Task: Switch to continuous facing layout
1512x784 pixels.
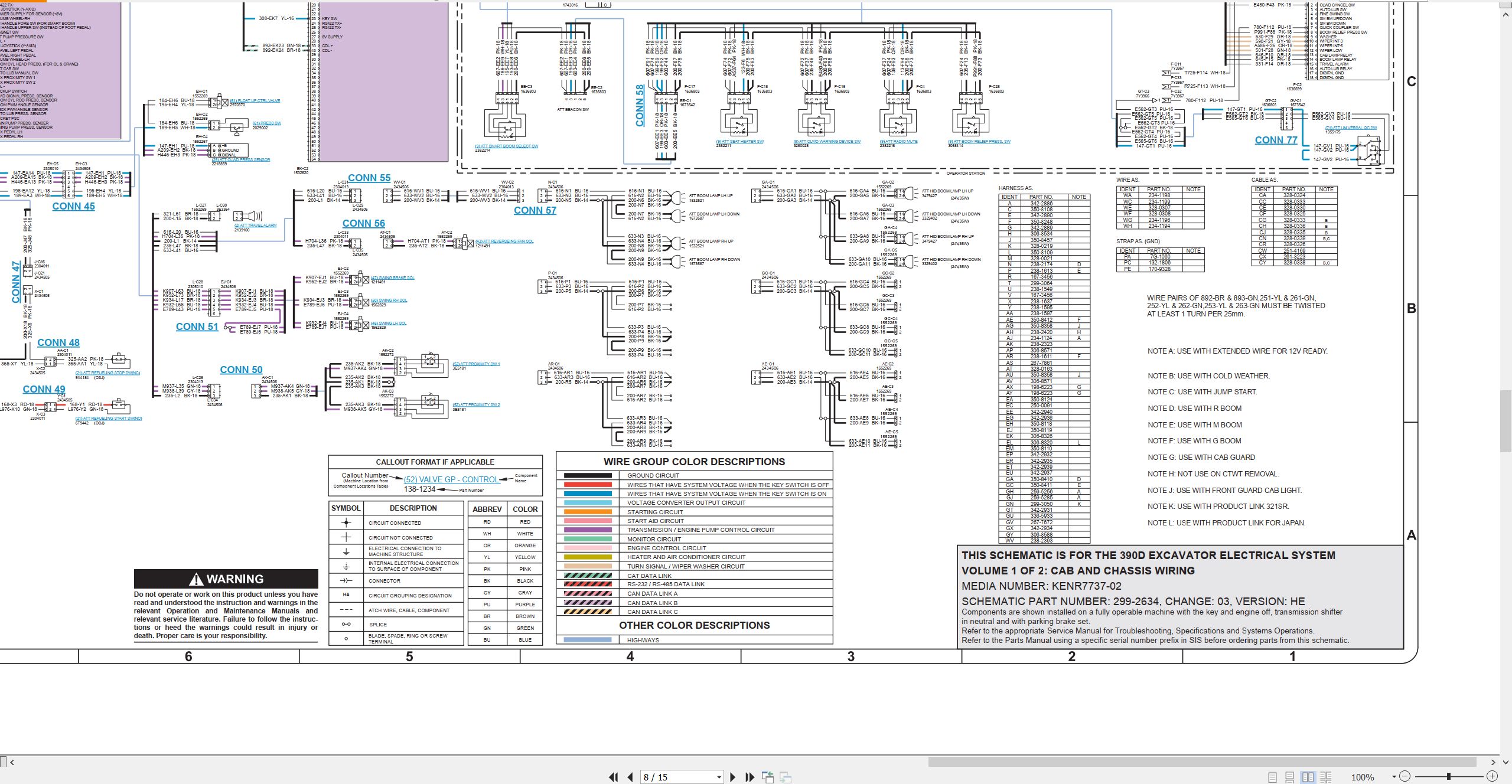Action: [1326, 777]
